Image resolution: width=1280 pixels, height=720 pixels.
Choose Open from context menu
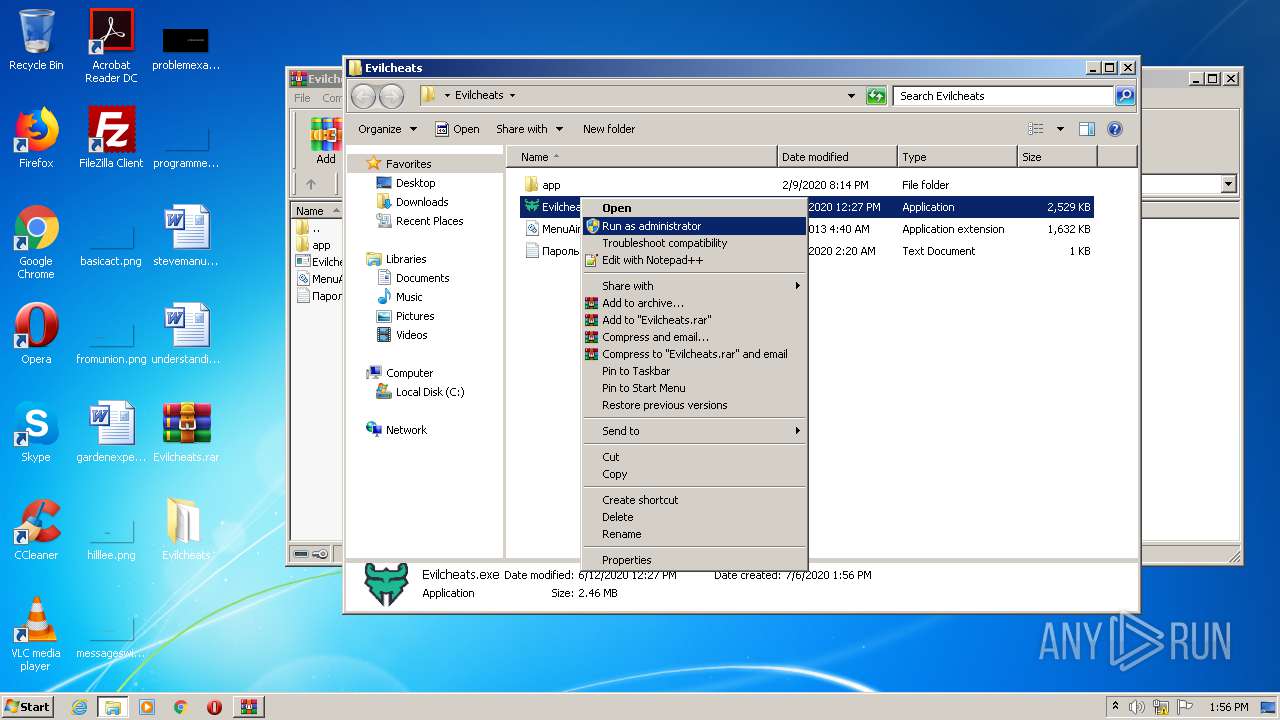(x=695, y=208)
